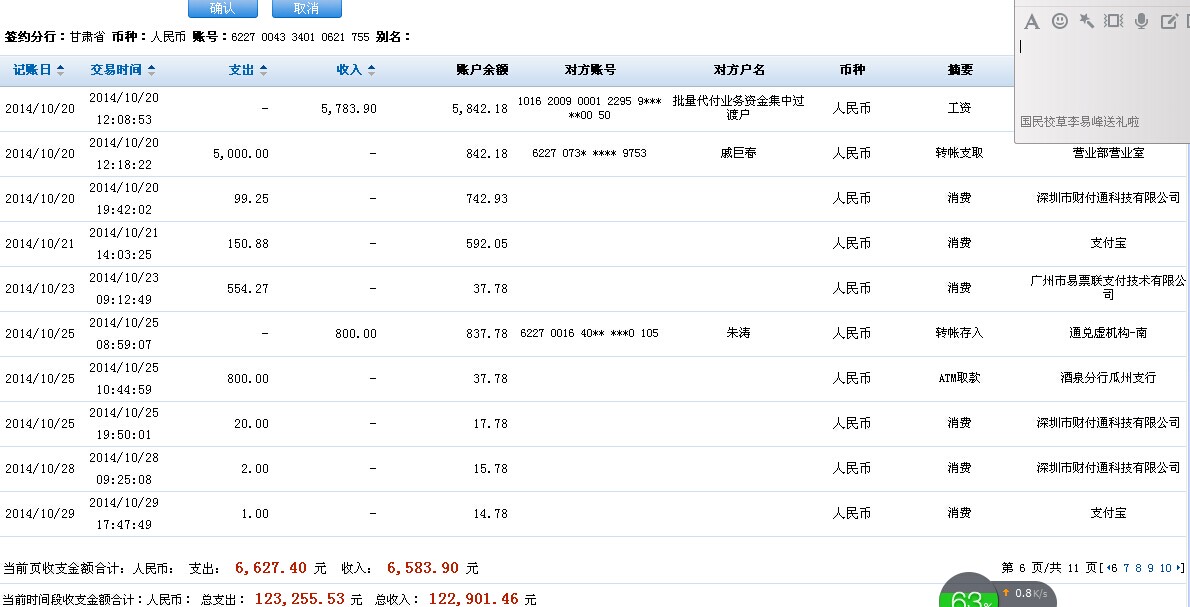Open font settings in chat toolbar
1190x607 pixels.
tap(1032, 21)
